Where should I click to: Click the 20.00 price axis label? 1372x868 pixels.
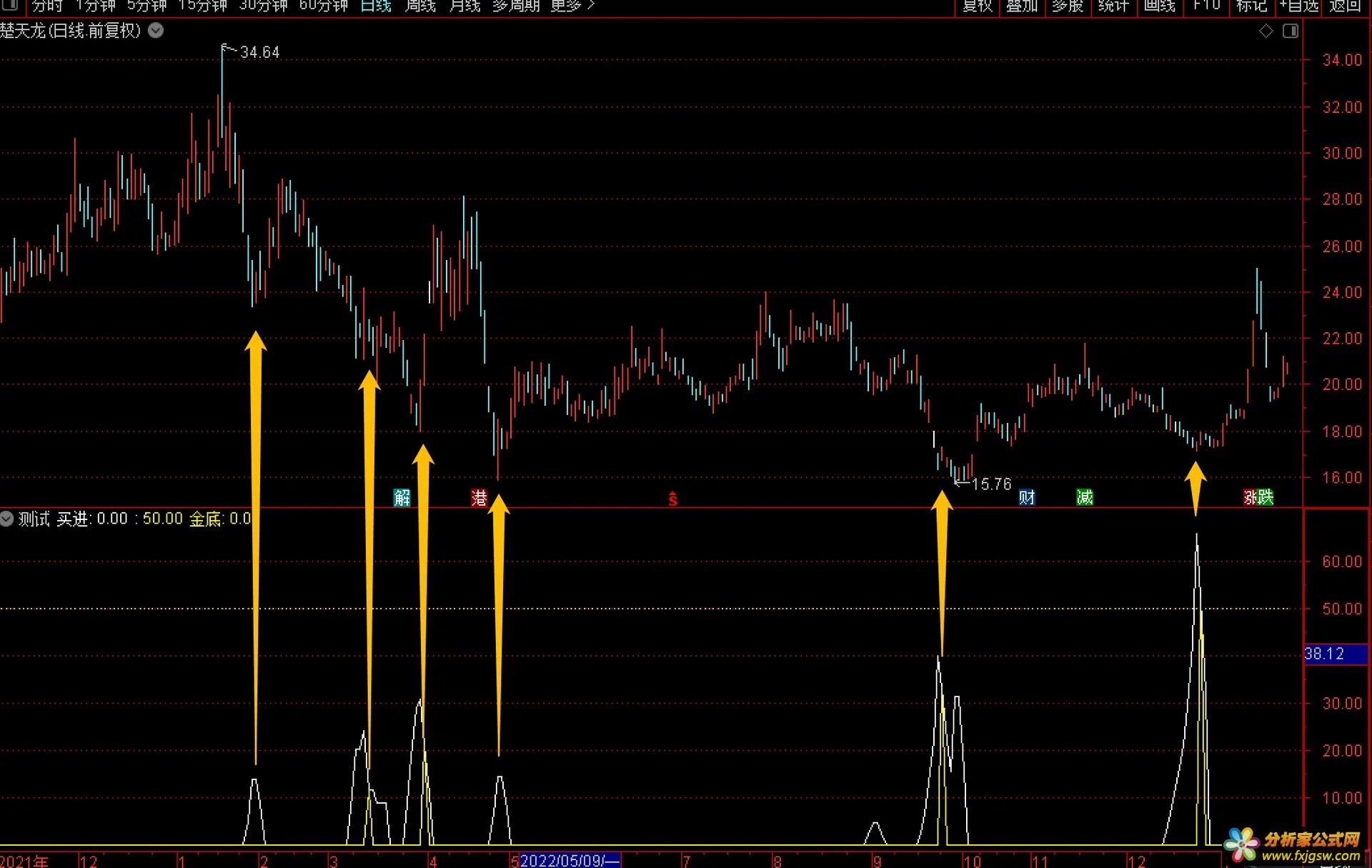pyautogui.click(x=1342, y=384)
